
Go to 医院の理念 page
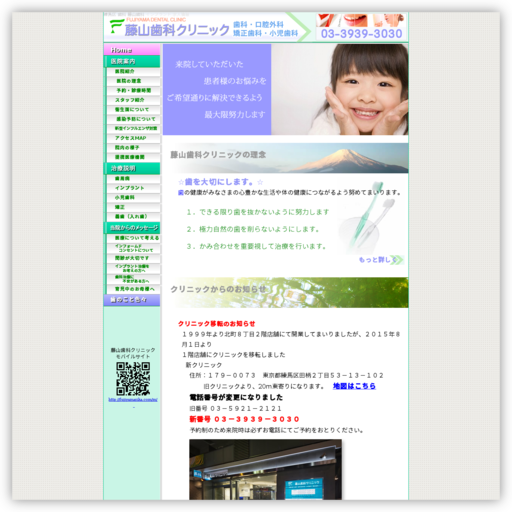[133, 81]
